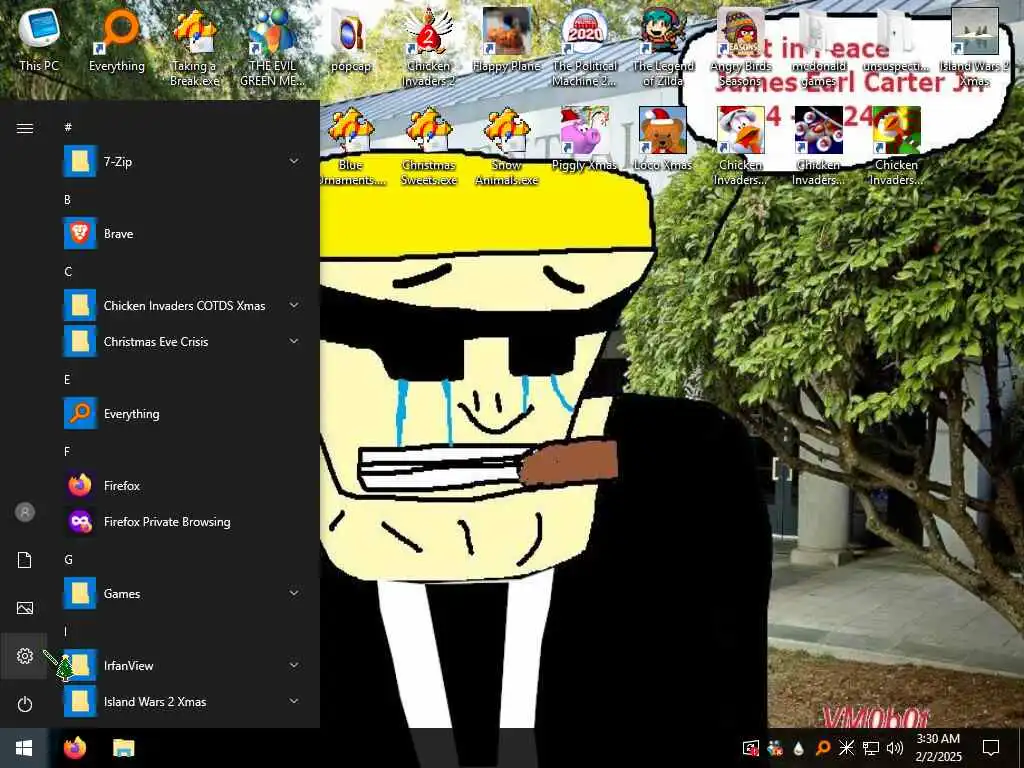Open the user account icon in Start sidebar
The height and width of the screenshot is (768, 1024).
pyautogui.click(x=24, y=512)
